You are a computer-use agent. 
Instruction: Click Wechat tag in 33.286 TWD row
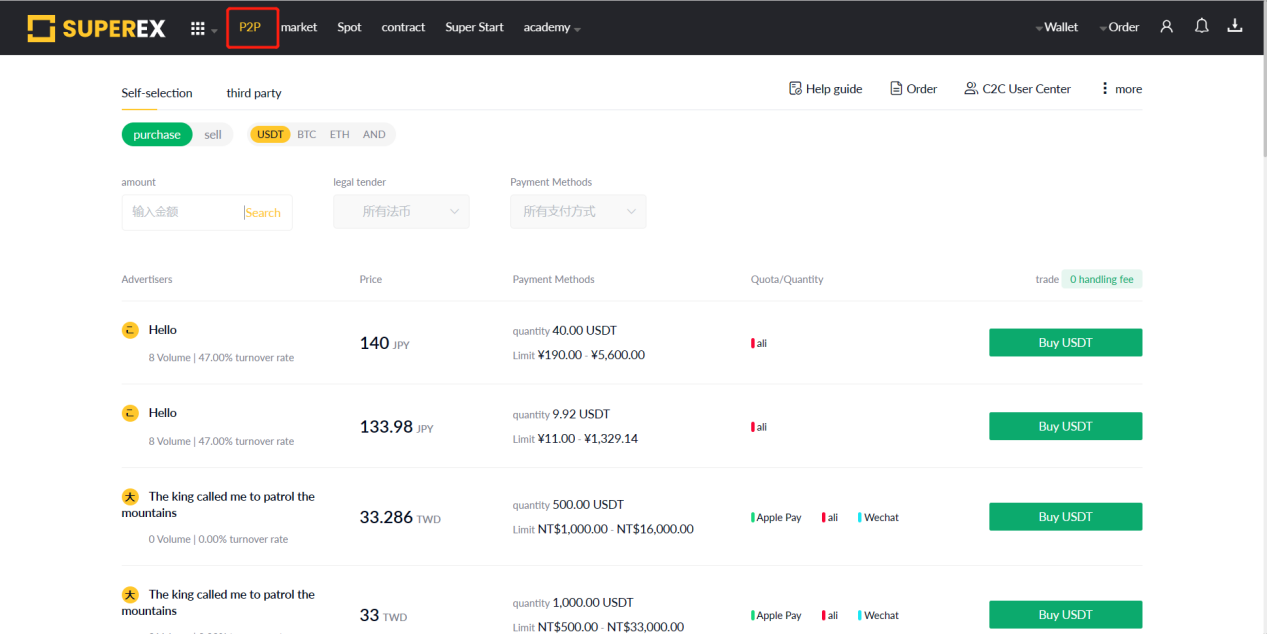(x=879, y=518)
